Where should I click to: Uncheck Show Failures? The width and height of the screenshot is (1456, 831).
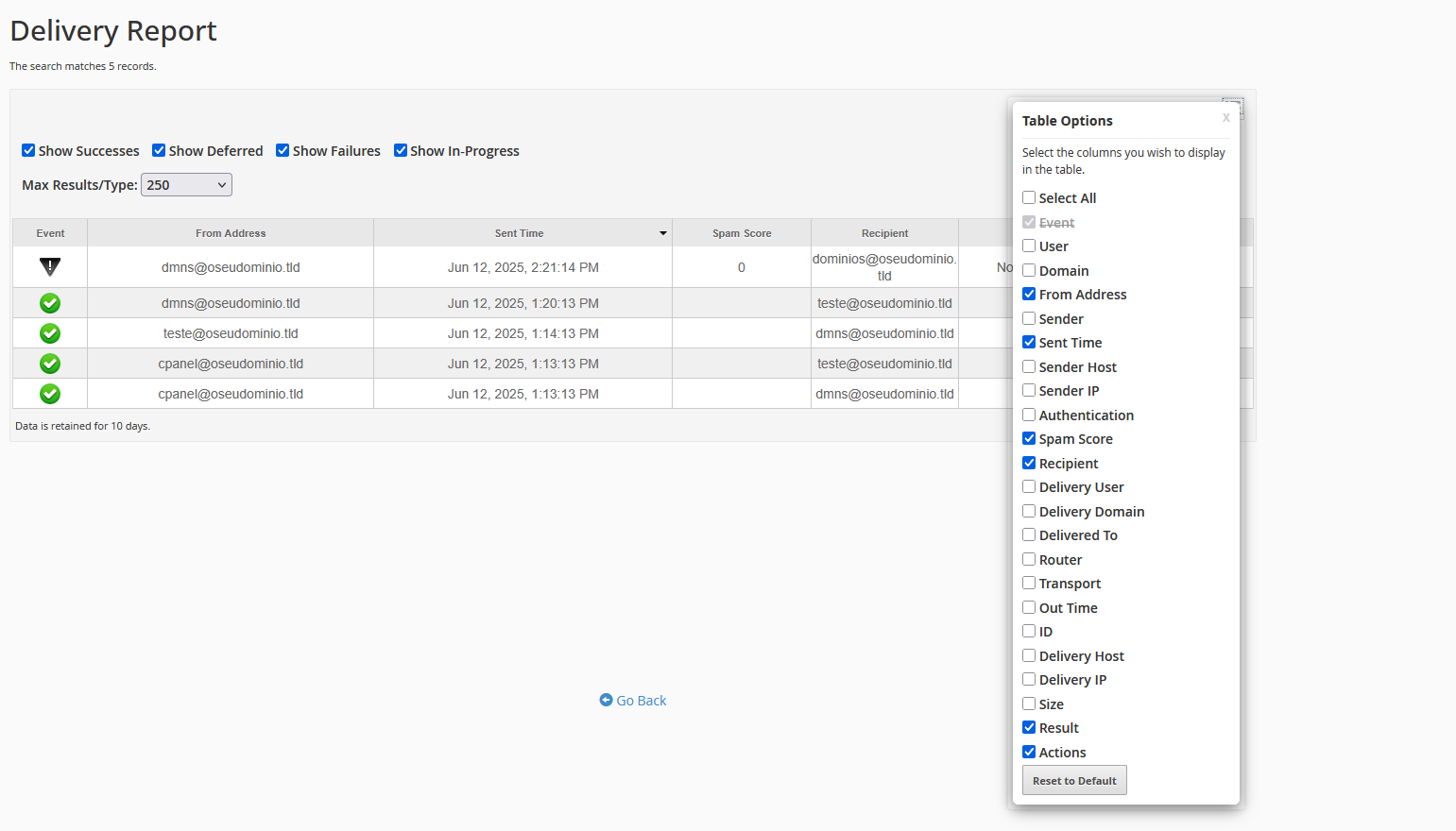(283, 150)
